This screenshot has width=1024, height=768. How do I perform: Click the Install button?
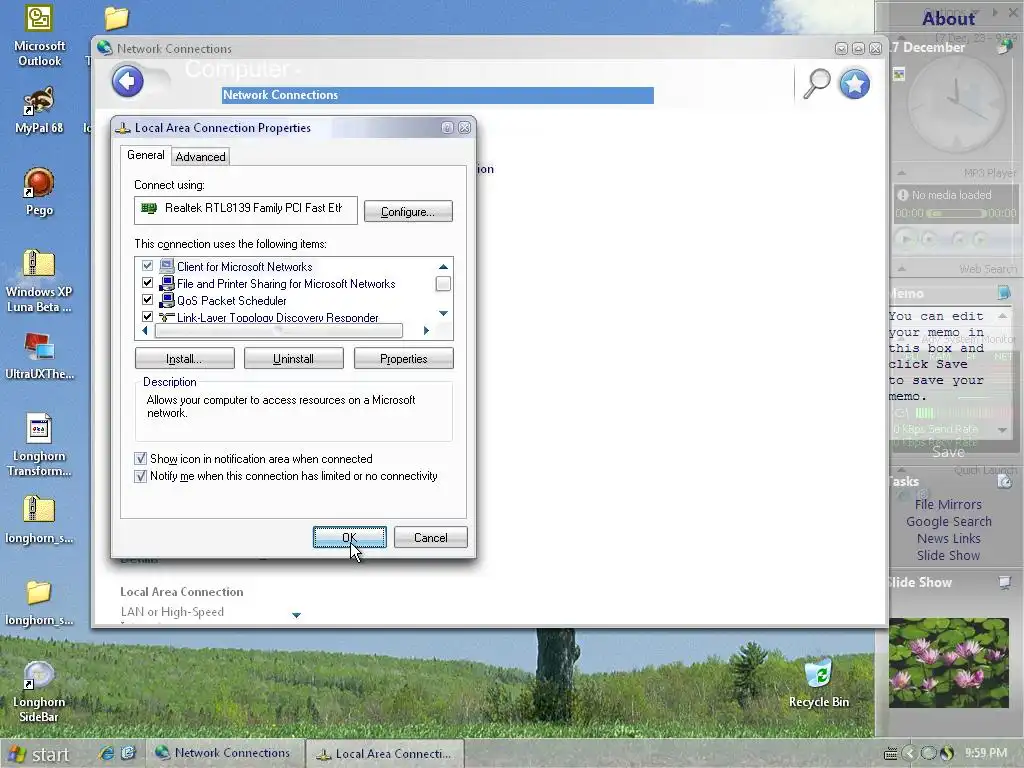click(184, 359)
